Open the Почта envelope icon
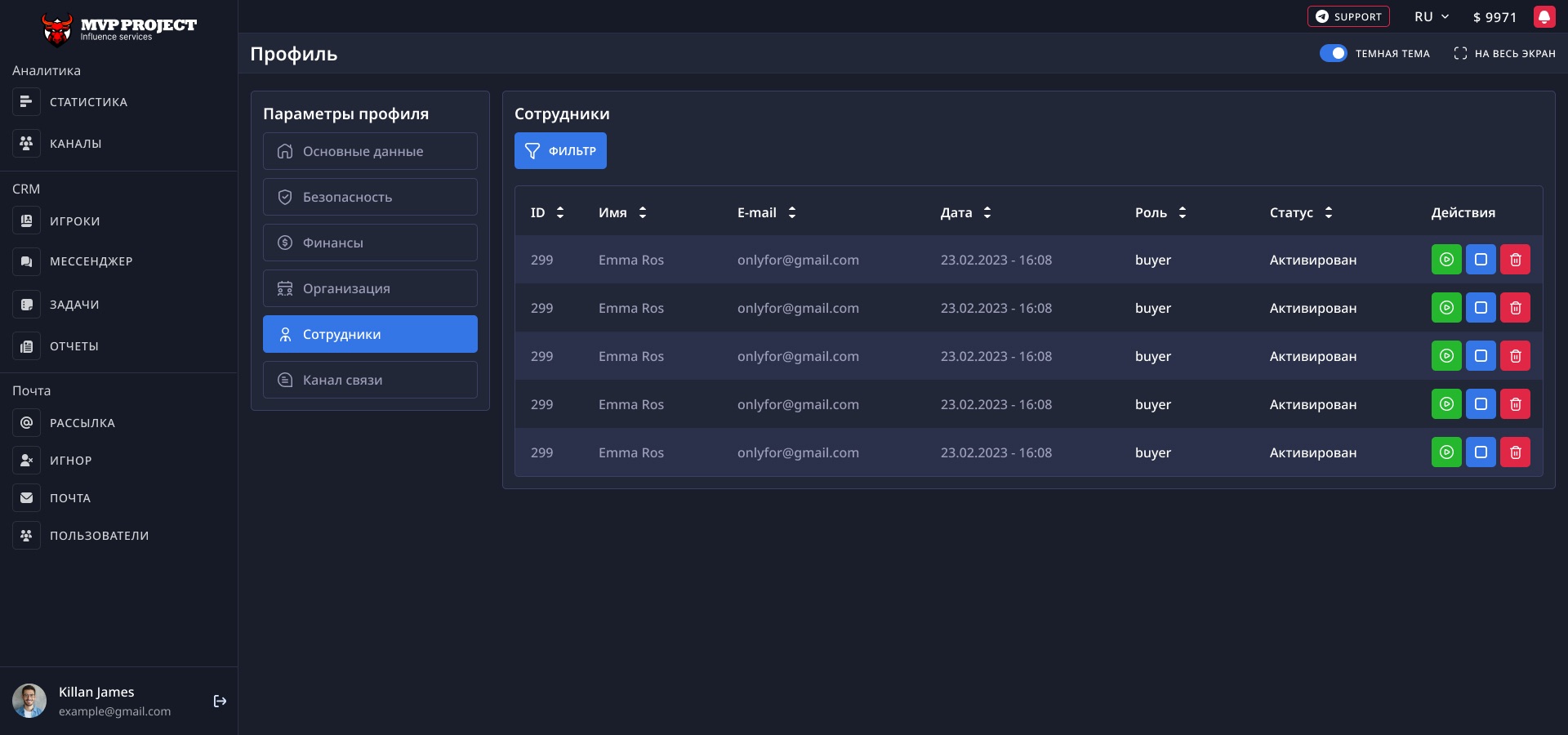This screenshot has height=735, width=1568. coord(26,497)
